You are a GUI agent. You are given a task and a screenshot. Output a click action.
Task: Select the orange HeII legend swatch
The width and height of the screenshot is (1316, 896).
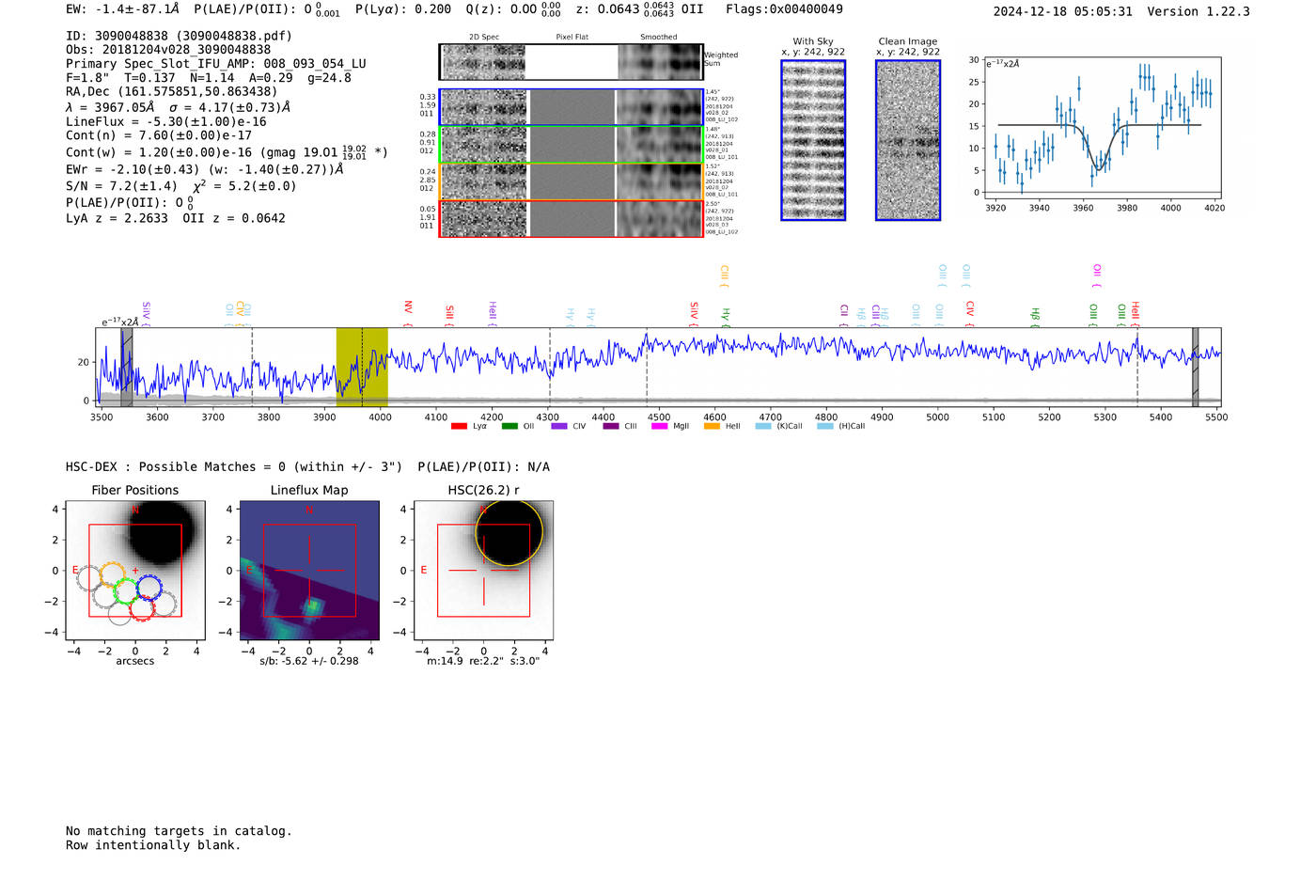coord(712,426)
